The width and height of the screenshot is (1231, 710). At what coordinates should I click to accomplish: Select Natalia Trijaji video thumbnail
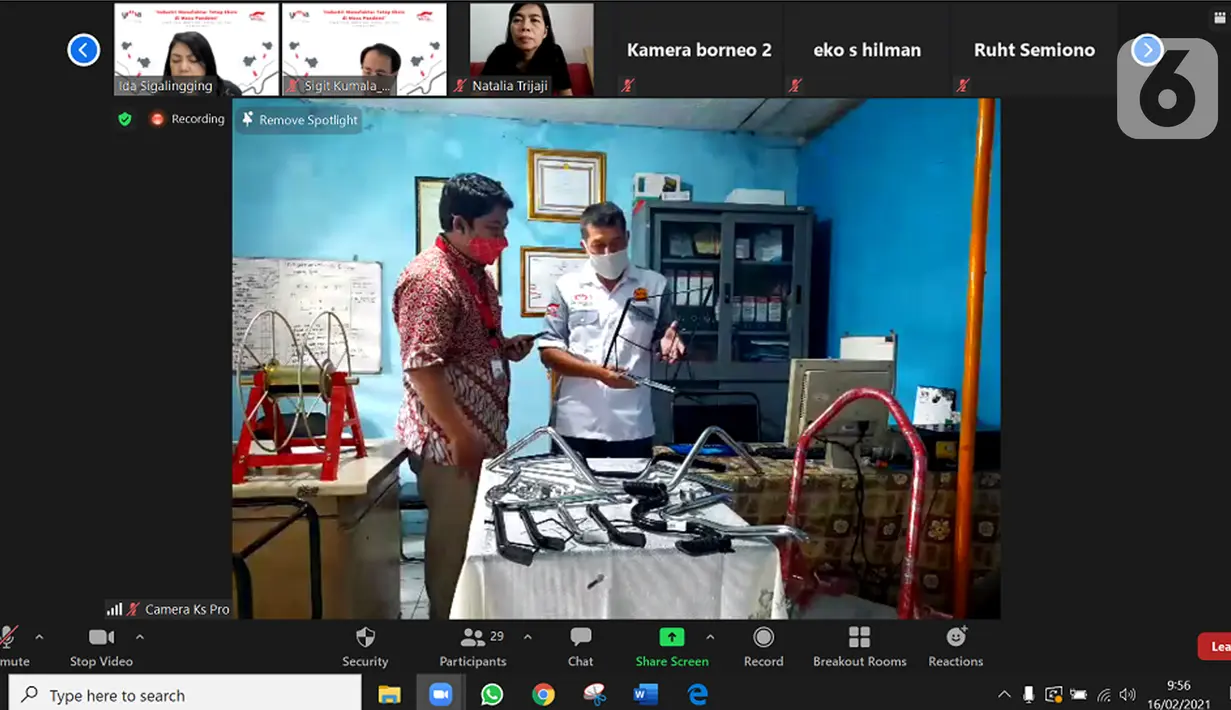(x=531, y=49)
